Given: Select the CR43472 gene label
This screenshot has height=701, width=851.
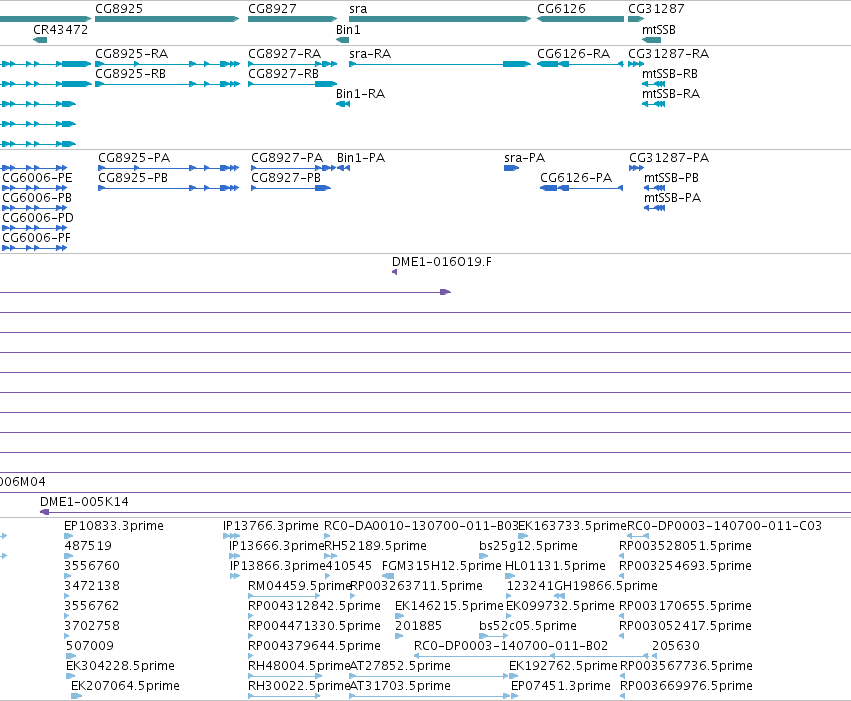Looking at the screenshot, I should click(x=60, y=30).
